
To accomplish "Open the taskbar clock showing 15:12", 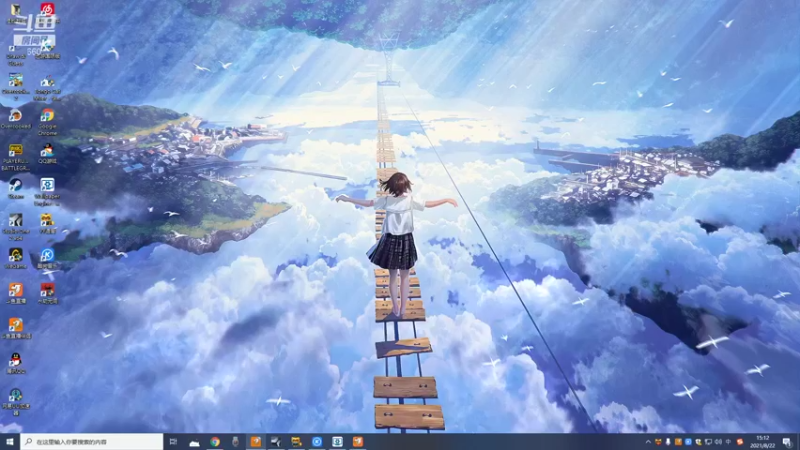I will click(x=762, y=442).
